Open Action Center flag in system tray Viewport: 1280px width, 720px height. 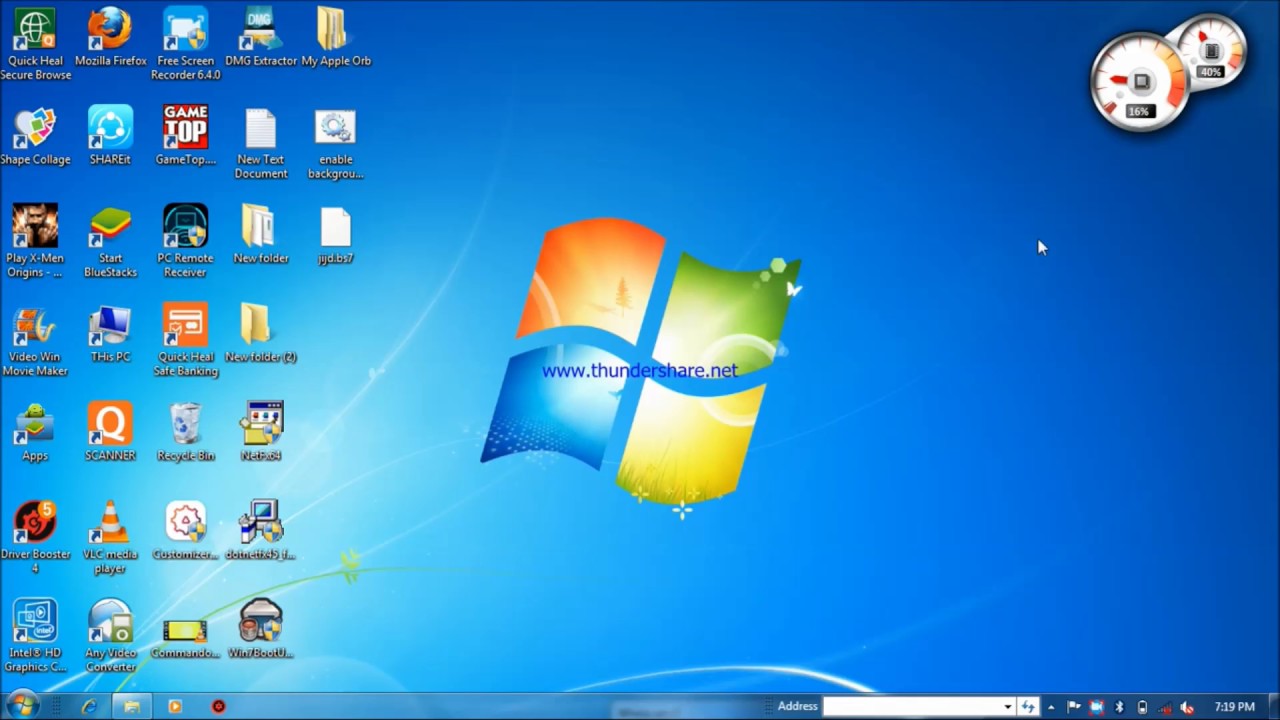(x=1074, y=707)
